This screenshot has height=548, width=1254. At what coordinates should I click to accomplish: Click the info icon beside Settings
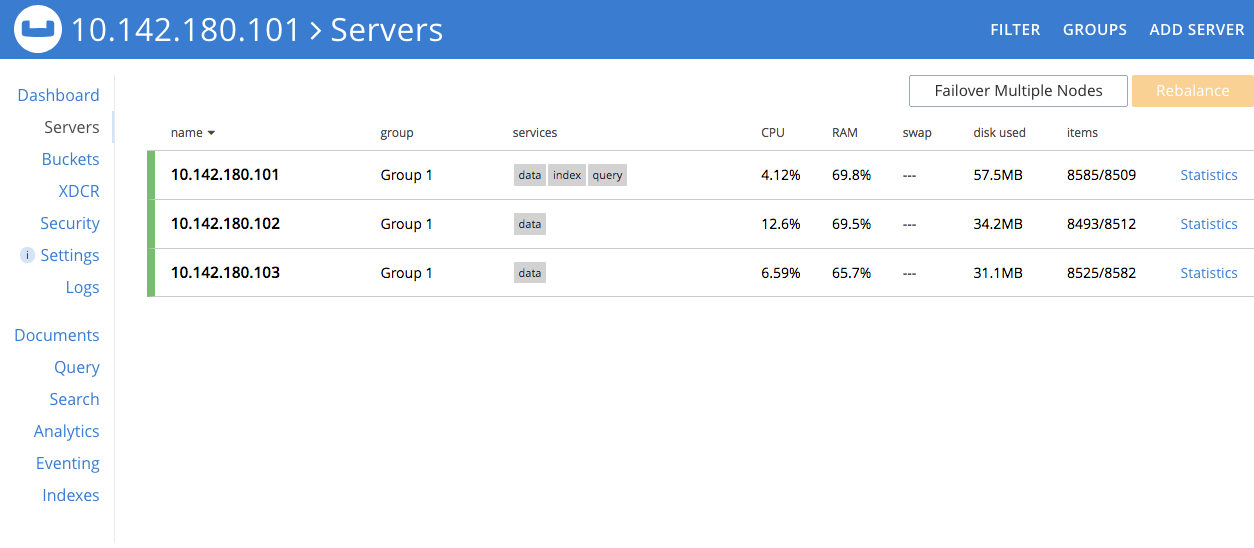(x=28, y=256)
